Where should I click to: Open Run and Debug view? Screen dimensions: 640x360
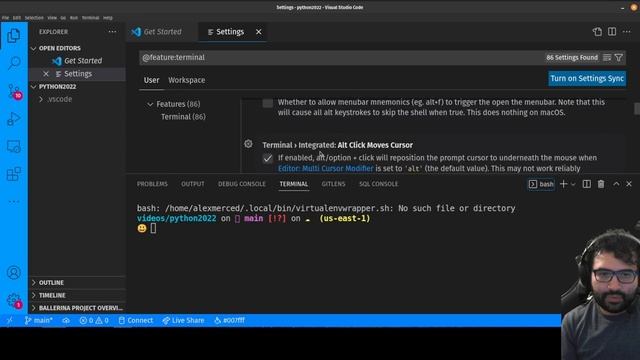tap(13, 119)
